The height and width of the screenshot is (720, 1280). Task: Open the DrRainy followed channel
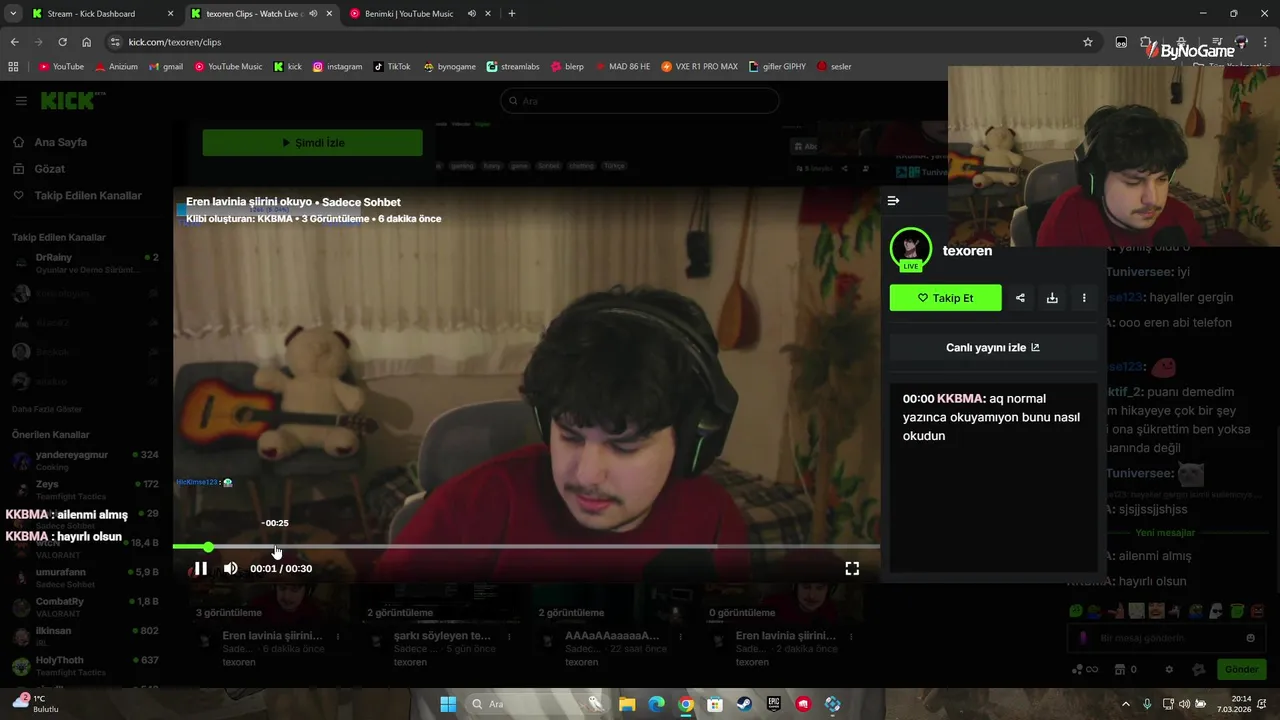(85, 263)
